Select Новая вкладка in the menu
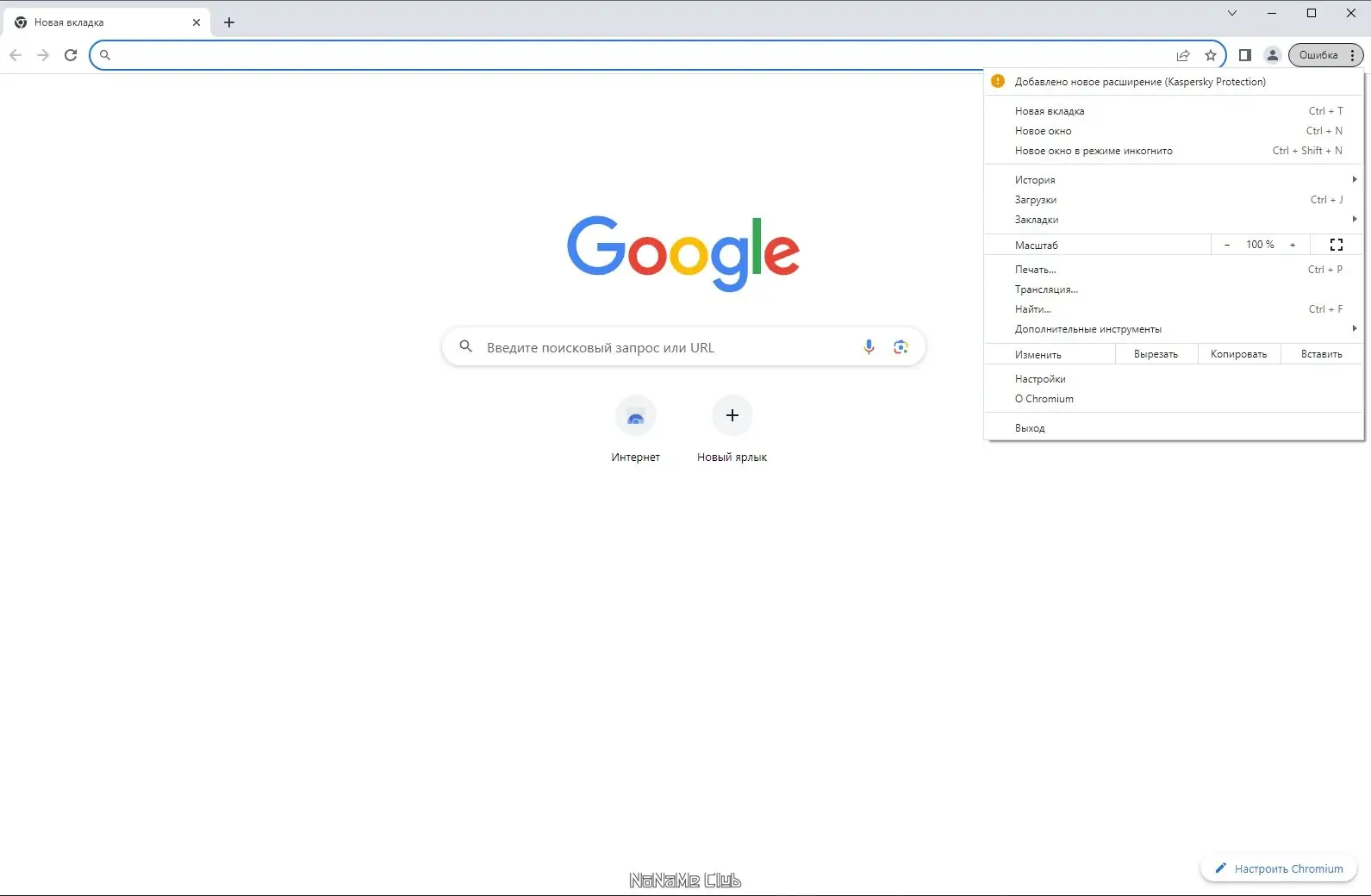The height and width of the screenshot is (896, 1371). [1174, 111]
